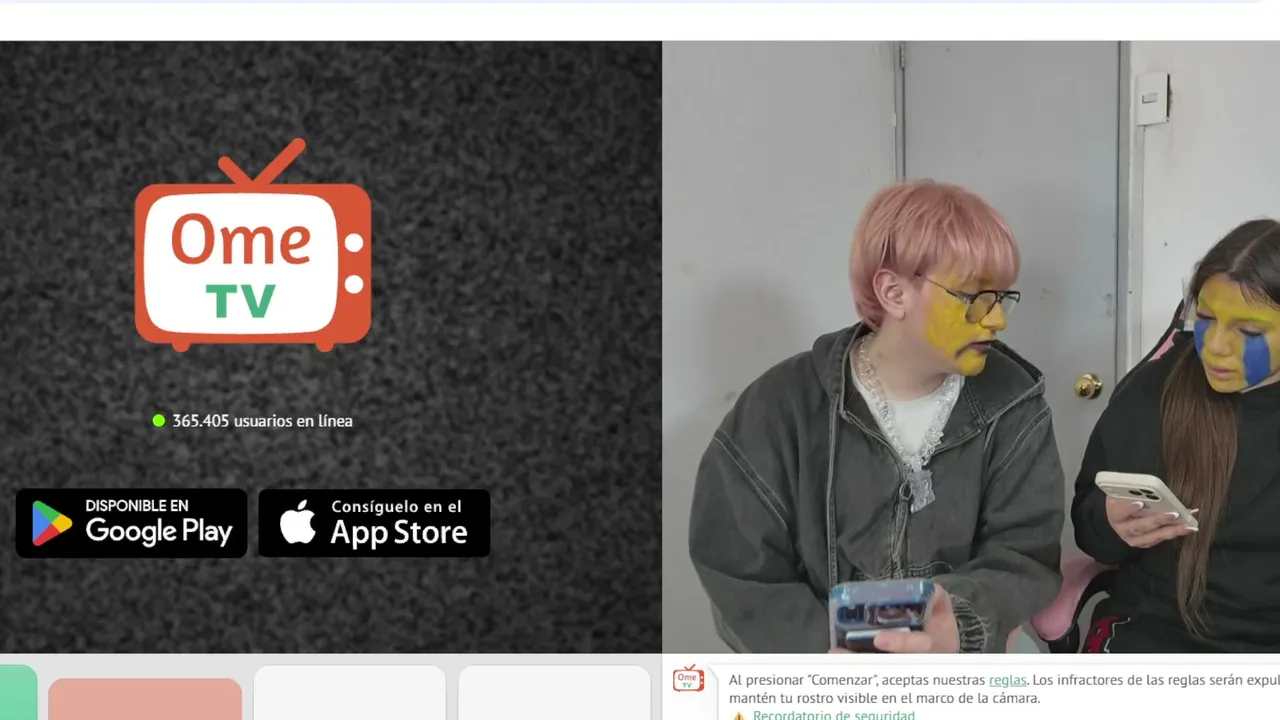This screenshot has height=720, width=1280.
Task: Click the "mantén tu rostro visible" message line
Action: click(884, 698)
